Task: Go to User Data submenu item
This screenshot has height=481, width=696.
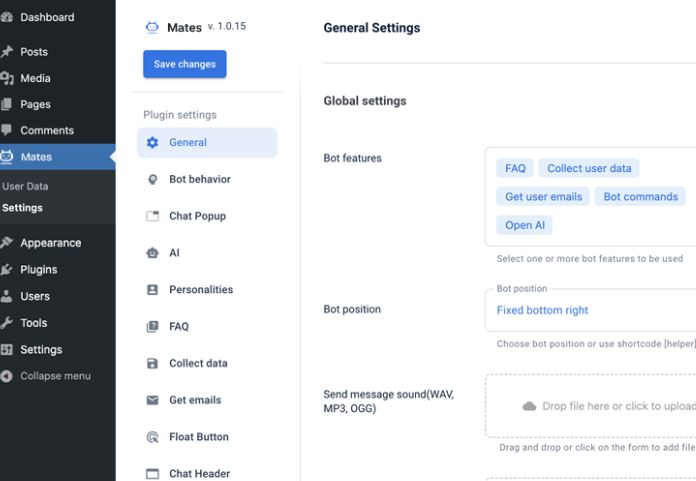Action: pos(25,186)
